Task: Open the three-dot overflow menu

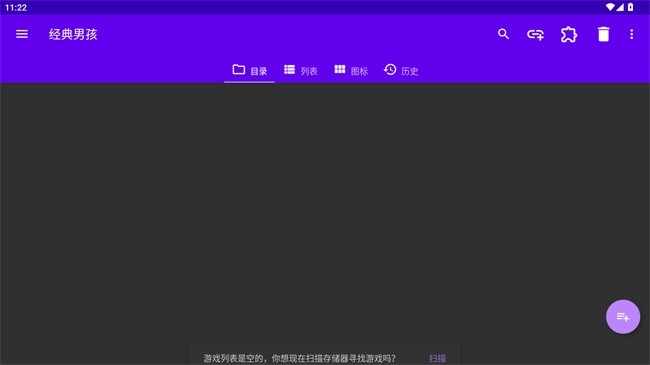Action: pyautogui.click(x=631, y=34)
